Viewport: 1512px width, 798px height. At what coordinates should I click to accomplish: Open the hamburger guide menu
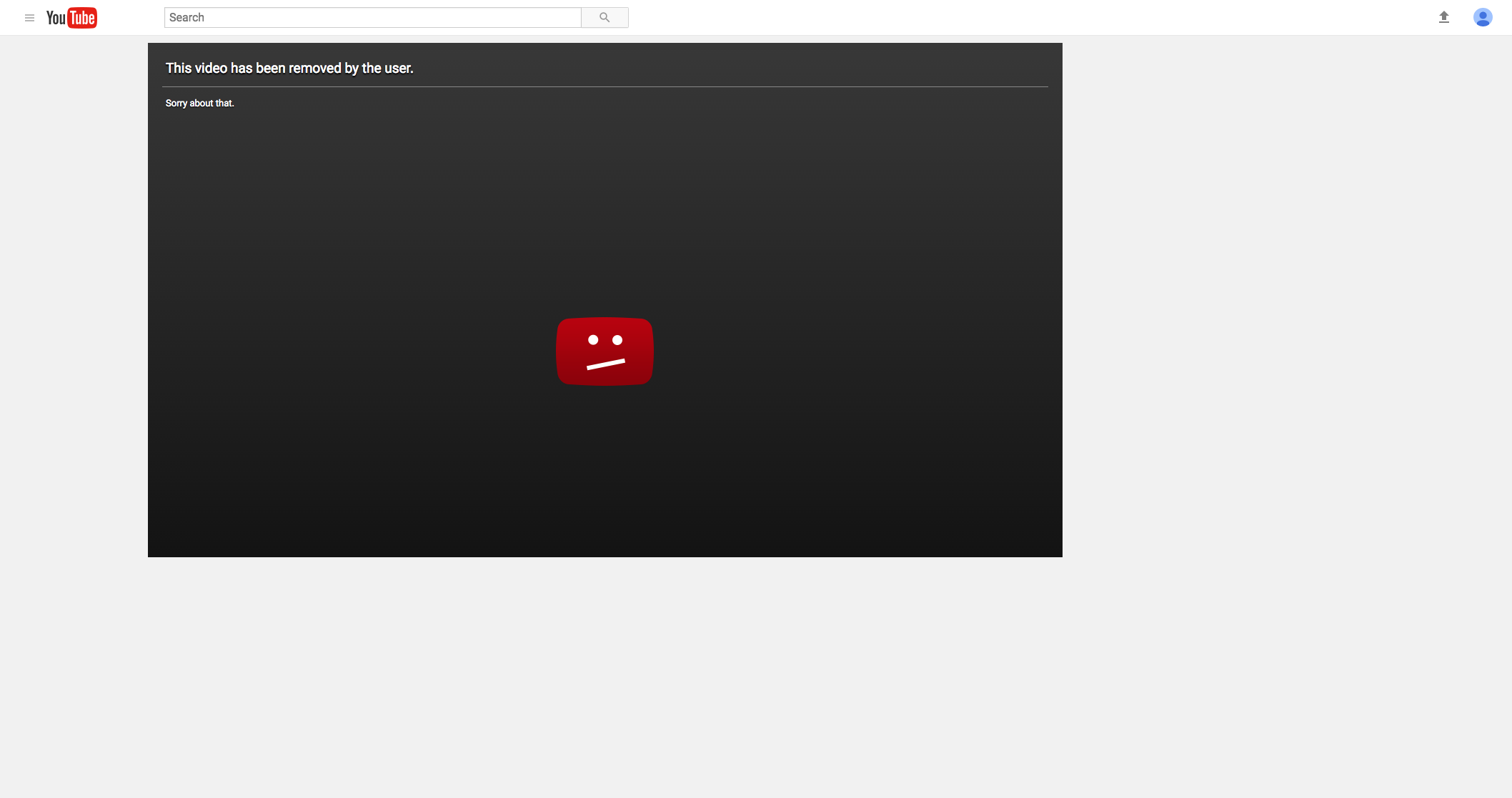coord(29,18)
